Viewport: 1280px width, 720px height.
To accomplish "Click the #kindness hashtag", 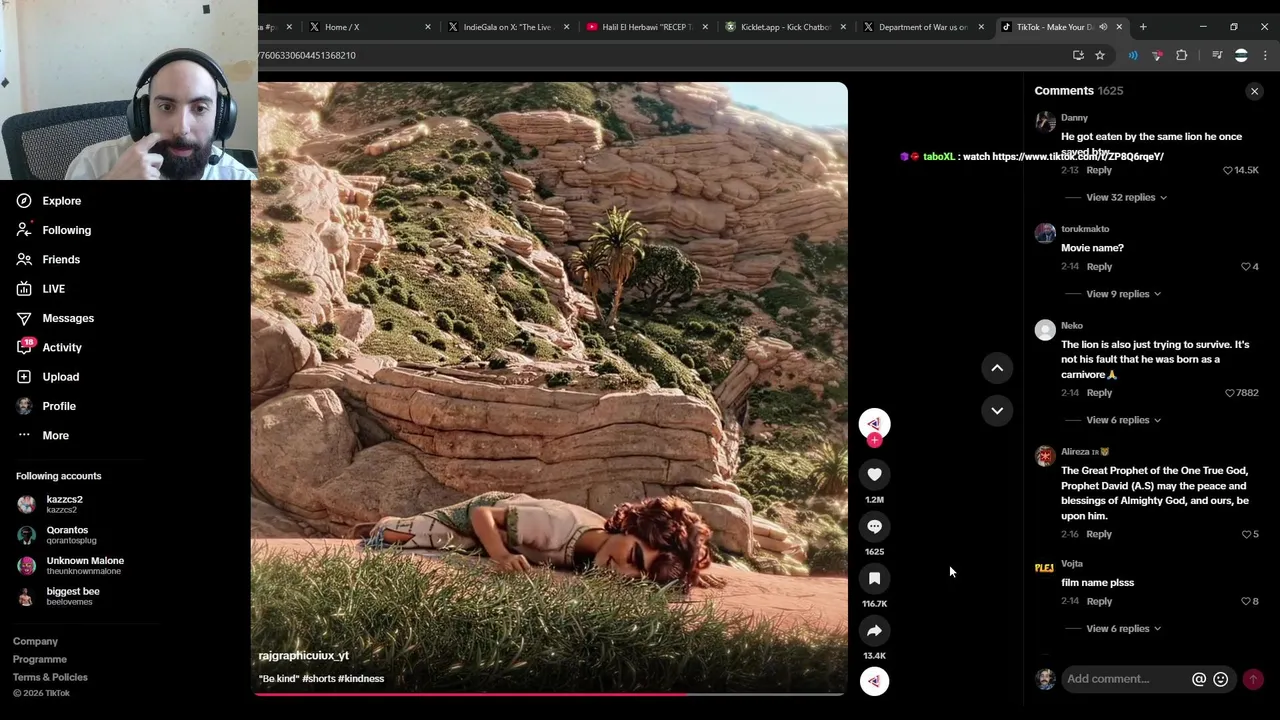I will pyautogui.click(x=361, y=679).
